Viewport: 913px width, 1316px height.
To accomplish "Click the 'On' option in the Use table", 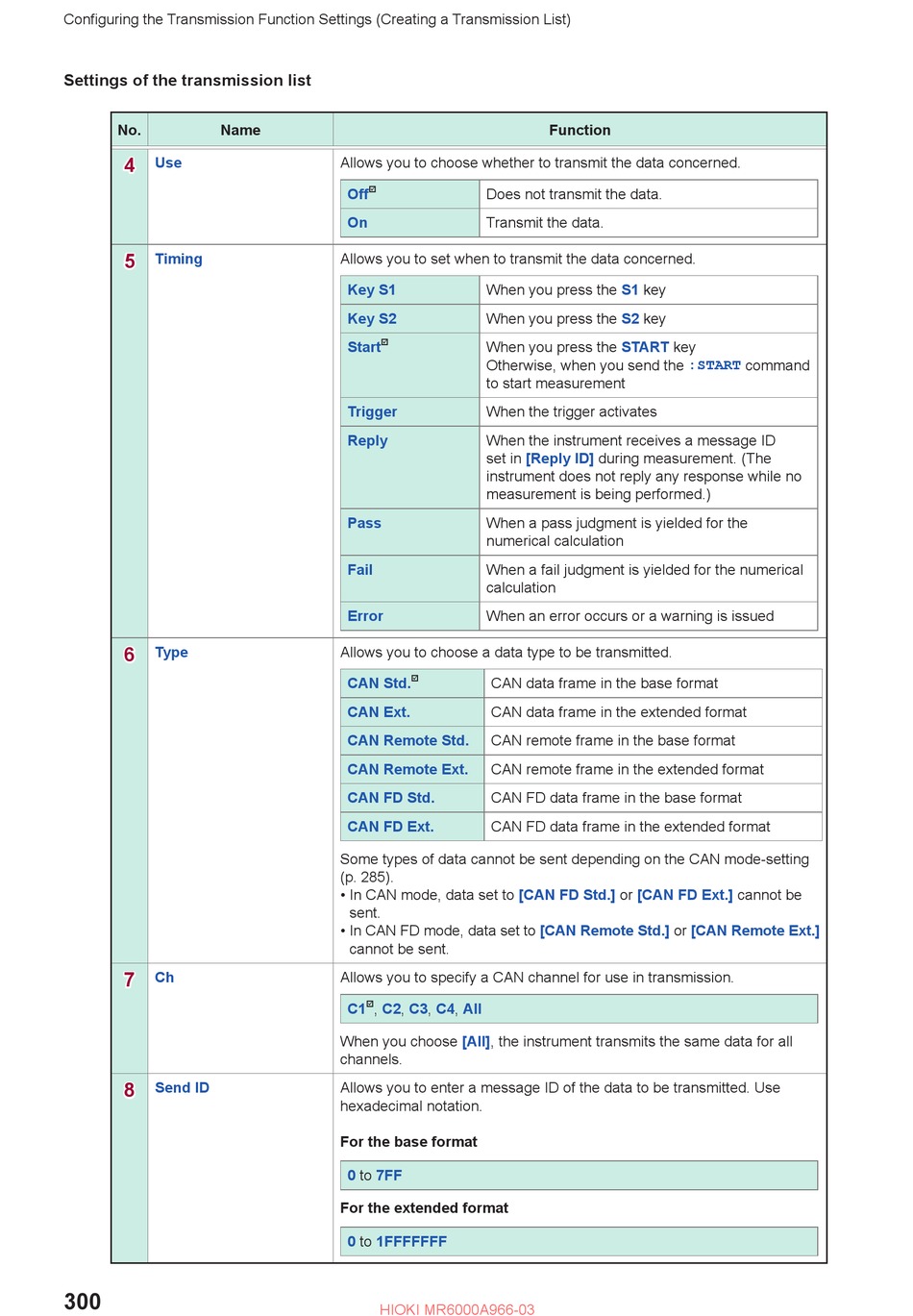I will (358, 223).
